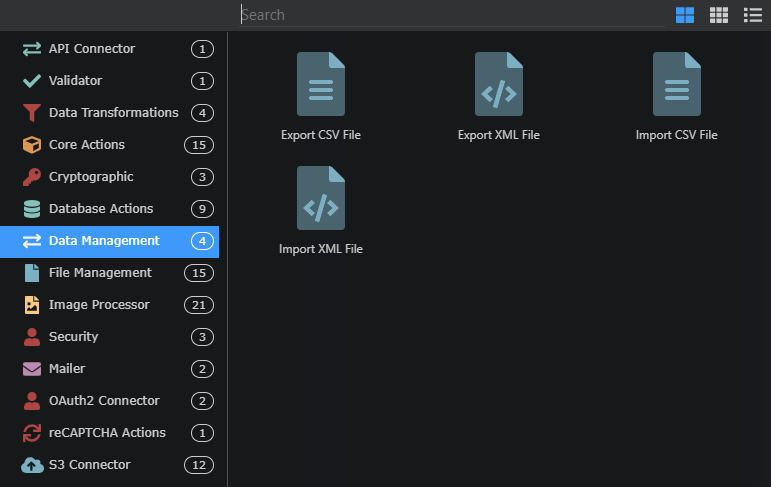Switch to large tile grid view
The height and width of the screenshot is (487, 771).
[x=684, y=15]
